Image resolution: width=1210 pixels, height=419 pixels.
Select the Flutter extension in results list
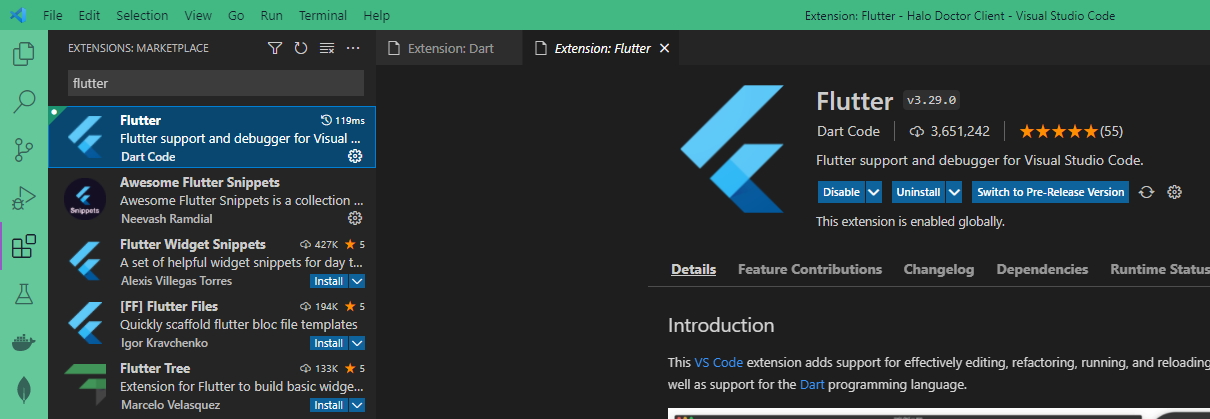tap(212, 137)
